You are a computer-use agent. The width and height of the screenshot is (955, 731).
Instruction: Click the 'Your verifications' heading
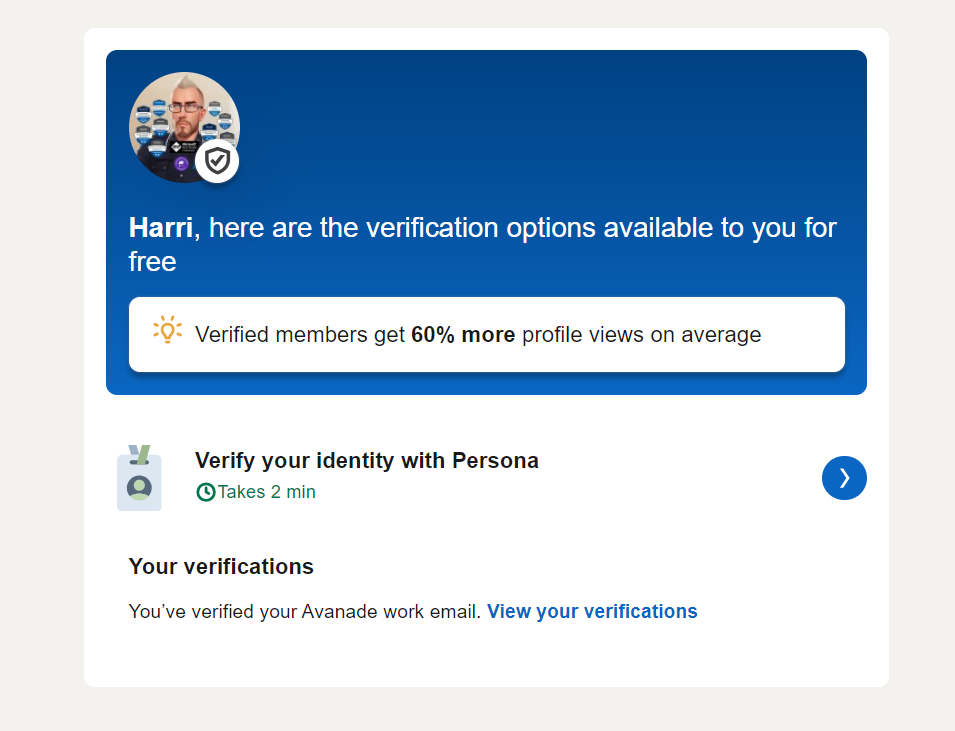(221, 567)
